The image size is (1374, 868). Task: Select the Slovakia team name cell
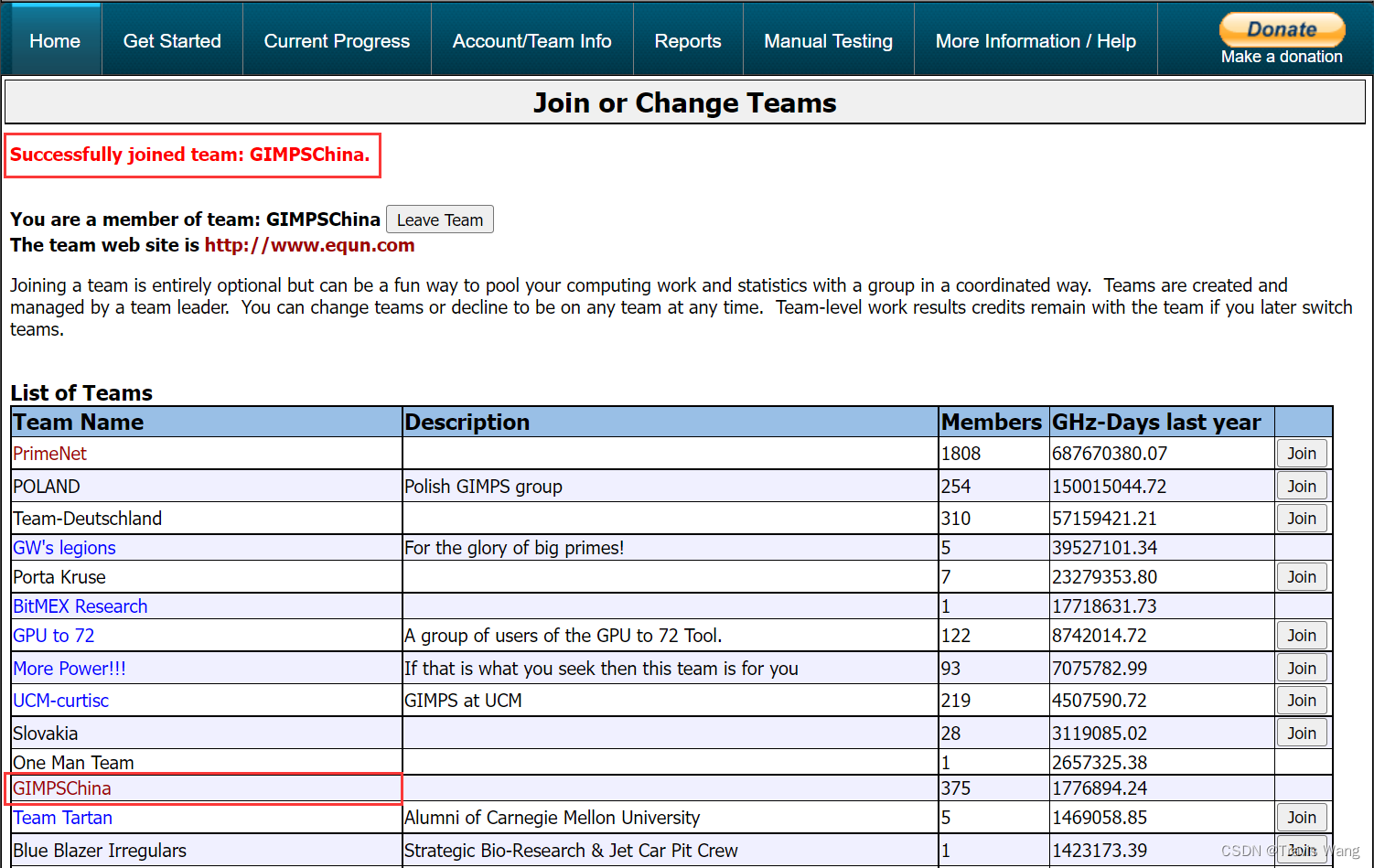(x=207, y=734)
